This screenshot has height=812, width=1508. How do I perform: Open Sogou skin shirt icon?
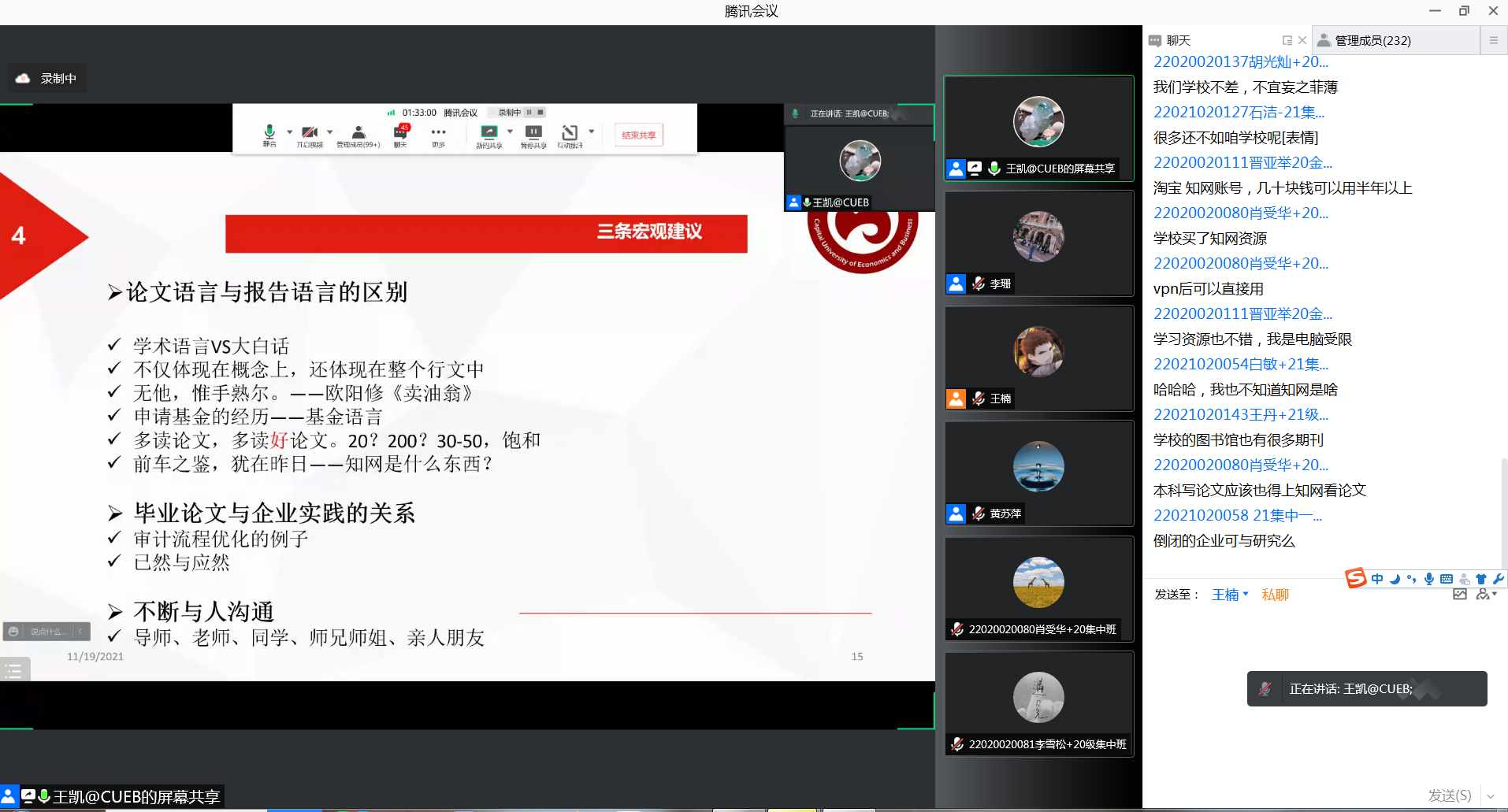tap(1481, 579)
